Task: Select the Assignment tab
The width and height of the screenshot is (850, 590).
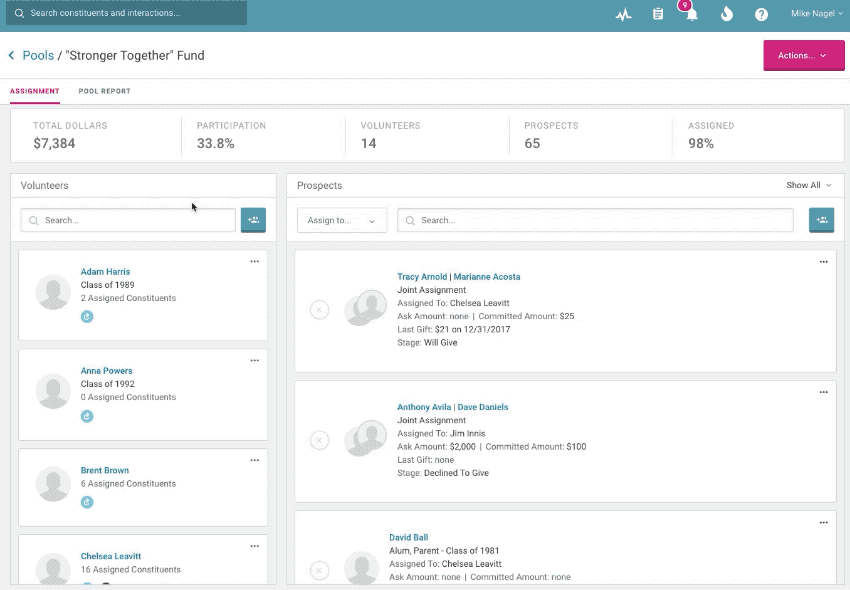Action: click(x=35, y=91)
